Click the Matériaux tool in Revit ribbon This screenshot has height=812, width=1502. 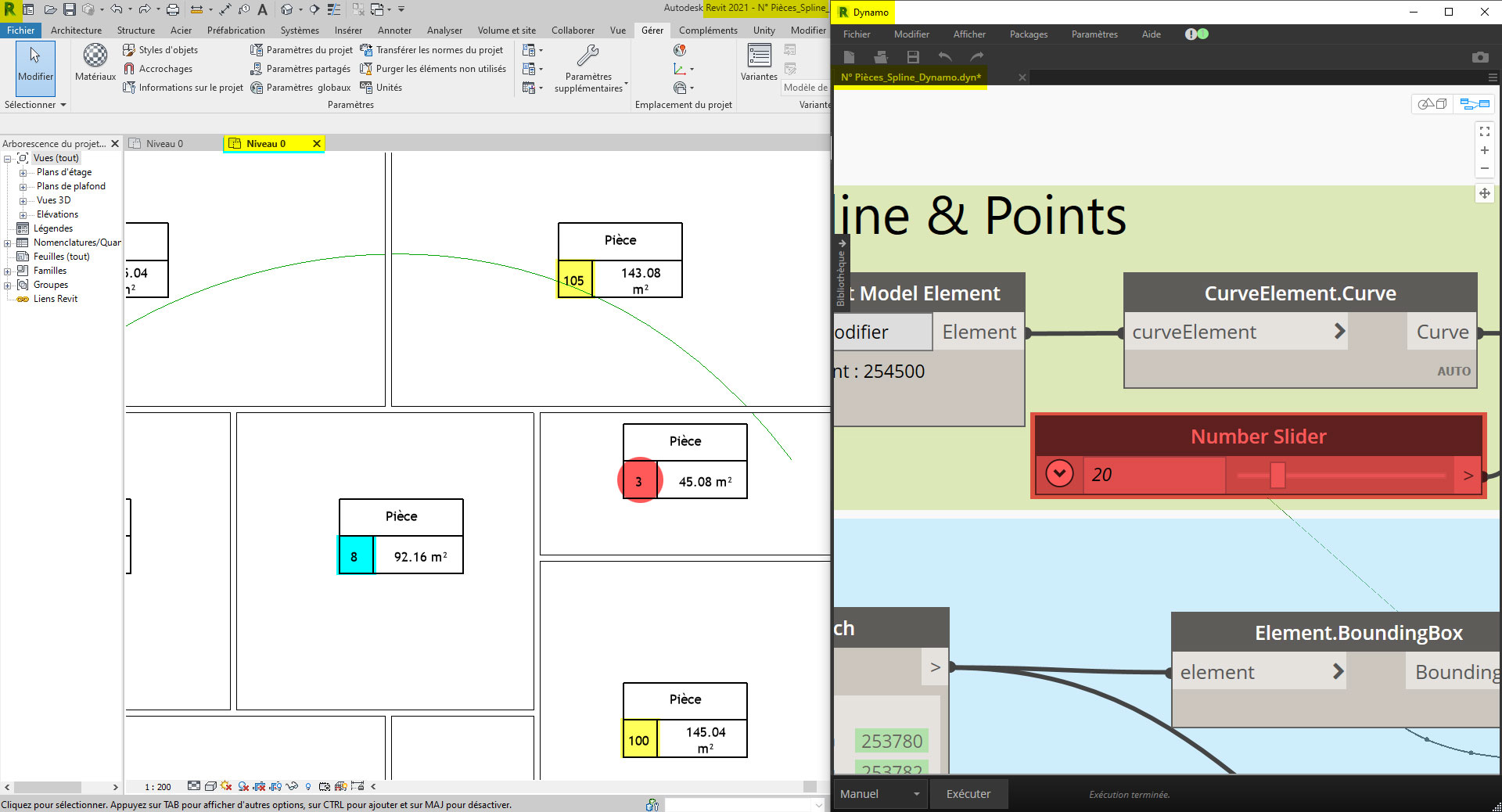click(x=95, y=62)
